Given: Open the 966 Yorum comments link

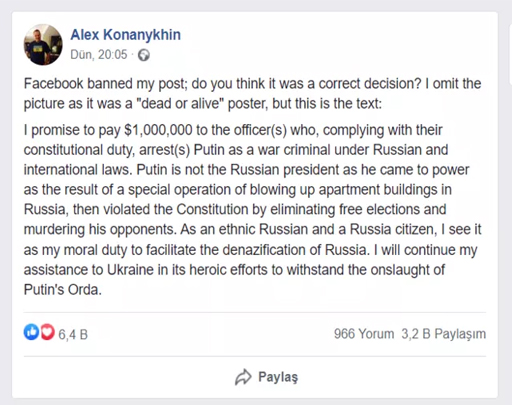Looking at the screenshot, I should (364, 334).
